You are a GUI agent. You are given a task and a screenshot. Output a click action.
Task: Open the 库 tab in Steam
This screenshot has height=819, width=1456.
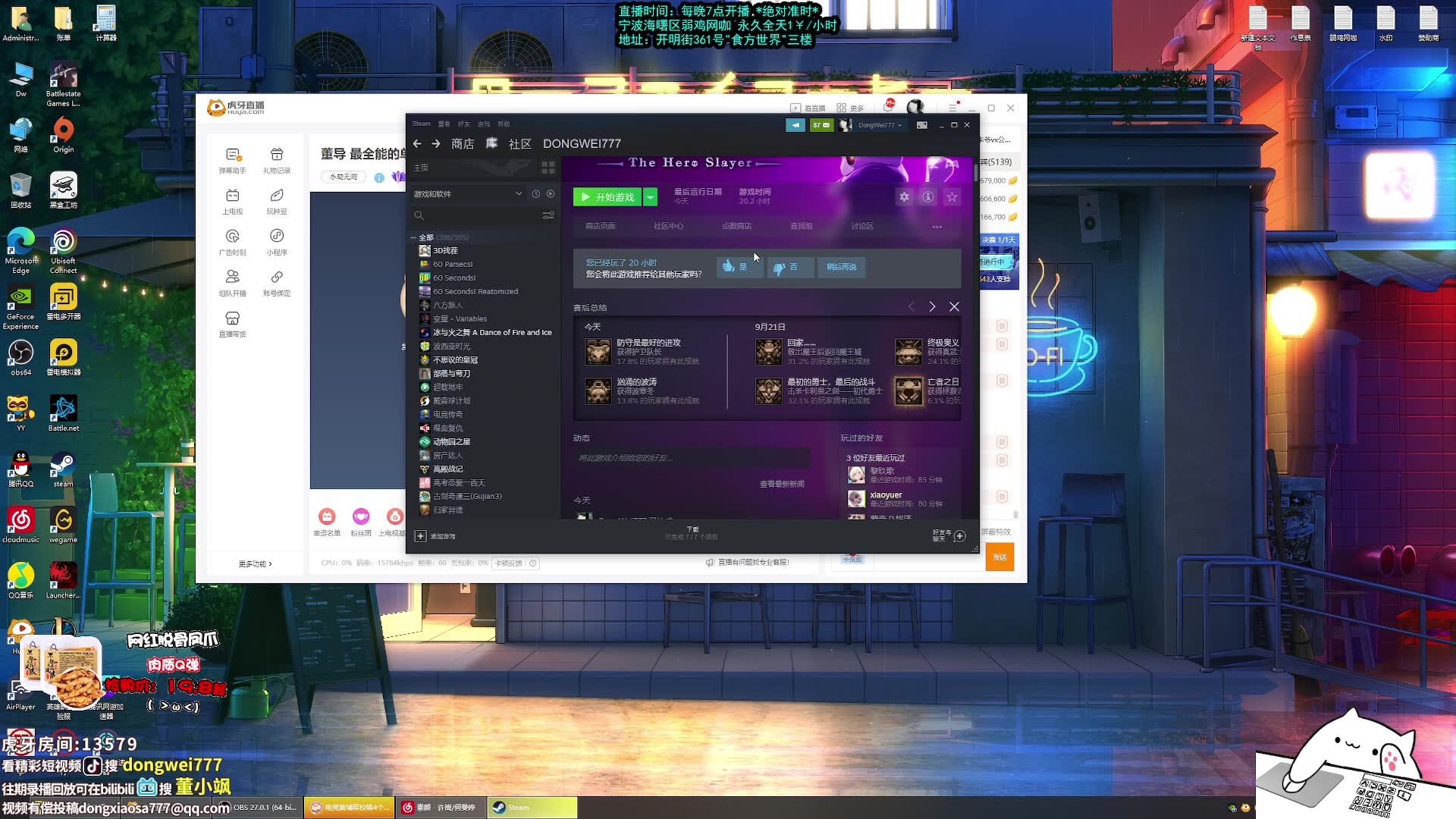491,143
